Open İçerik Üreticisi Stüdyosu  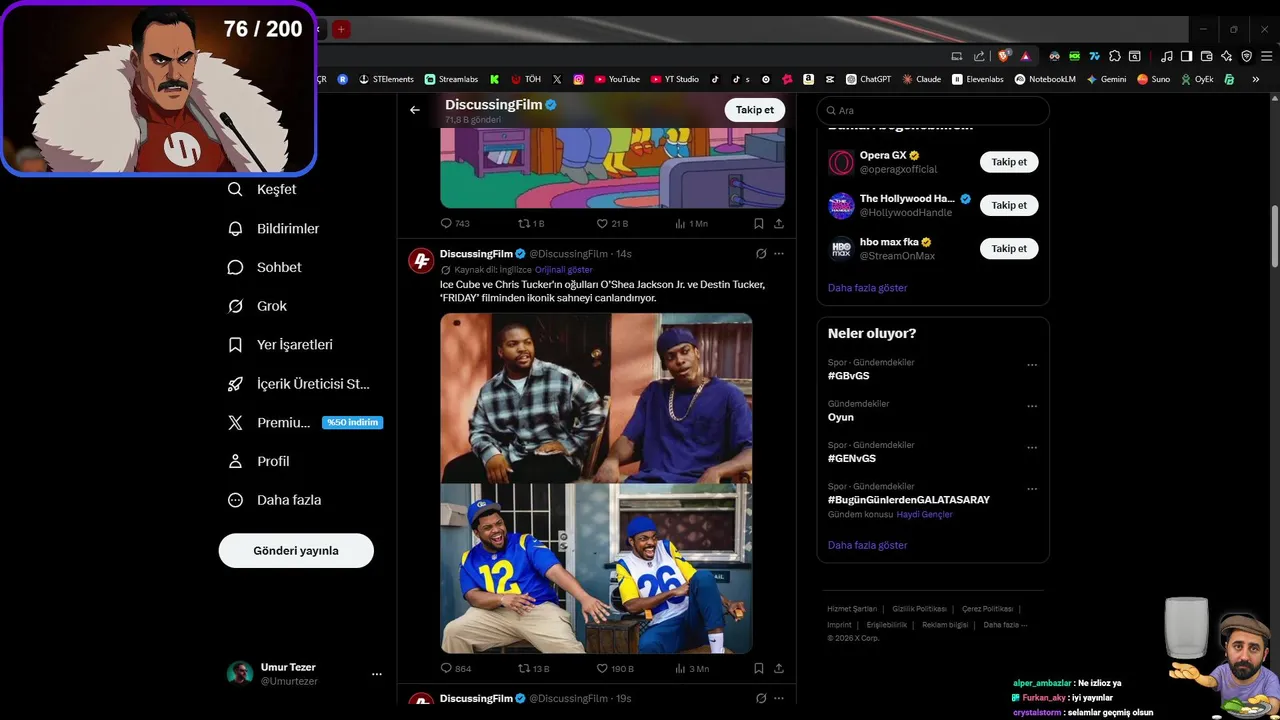[299, 384]
